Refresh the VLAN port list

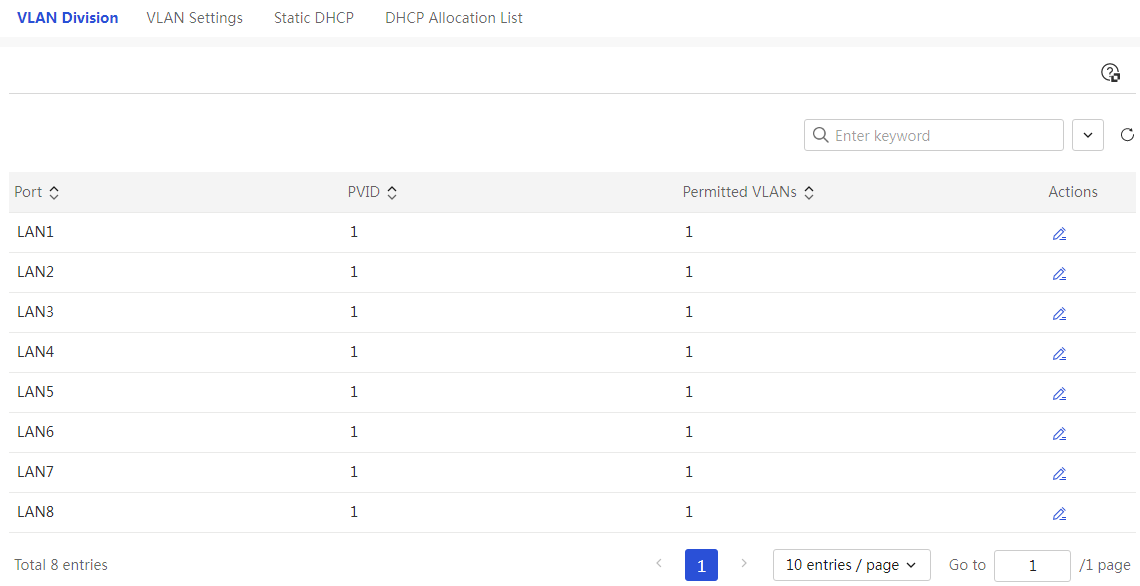tap(1127, 135)
